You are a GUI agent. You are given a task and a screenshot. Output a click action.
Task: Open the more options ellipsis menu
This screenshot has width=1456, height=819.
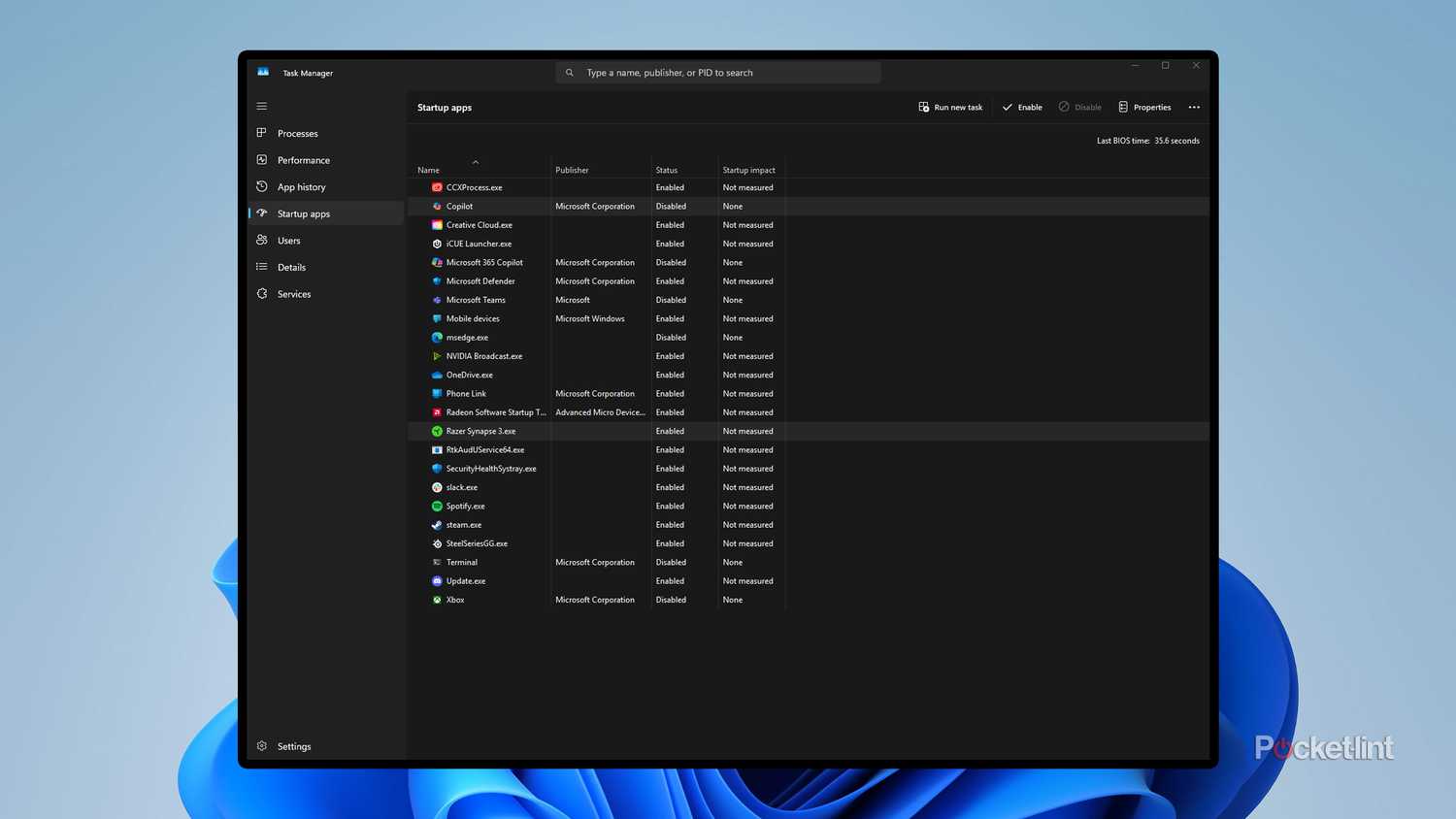click(x=1194, y=107)
